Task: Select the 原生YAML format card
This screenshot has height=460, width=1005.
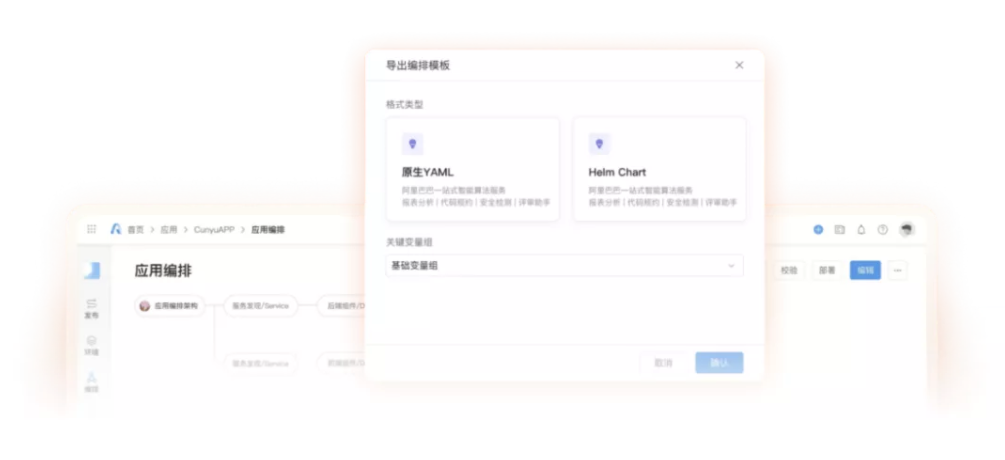Action: (x=473, y=169)
